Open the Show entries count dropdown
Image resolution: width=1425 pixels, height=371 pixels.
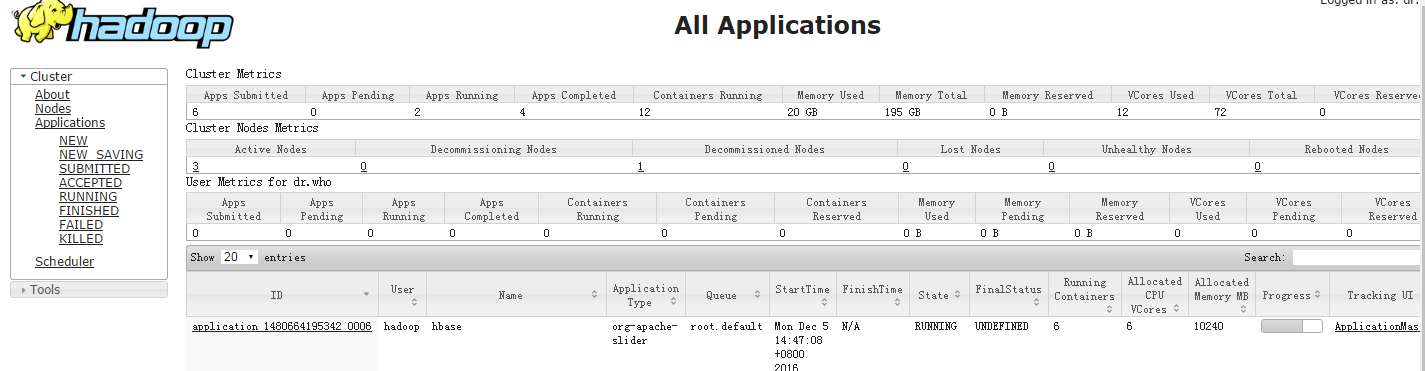(x=239, y=257)
